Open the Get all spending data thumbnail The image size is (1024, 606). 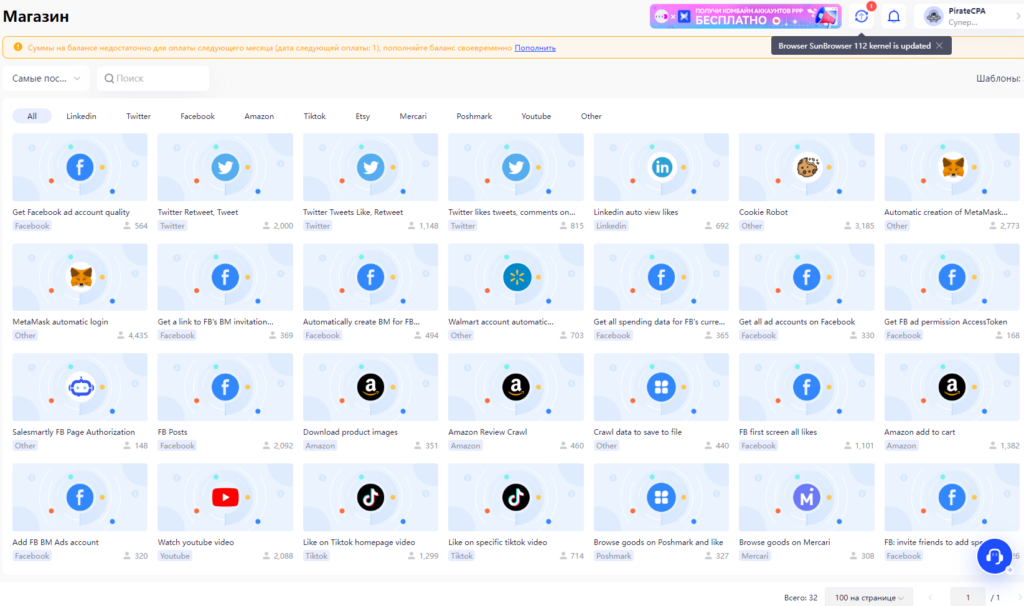[x=661, y=277]
